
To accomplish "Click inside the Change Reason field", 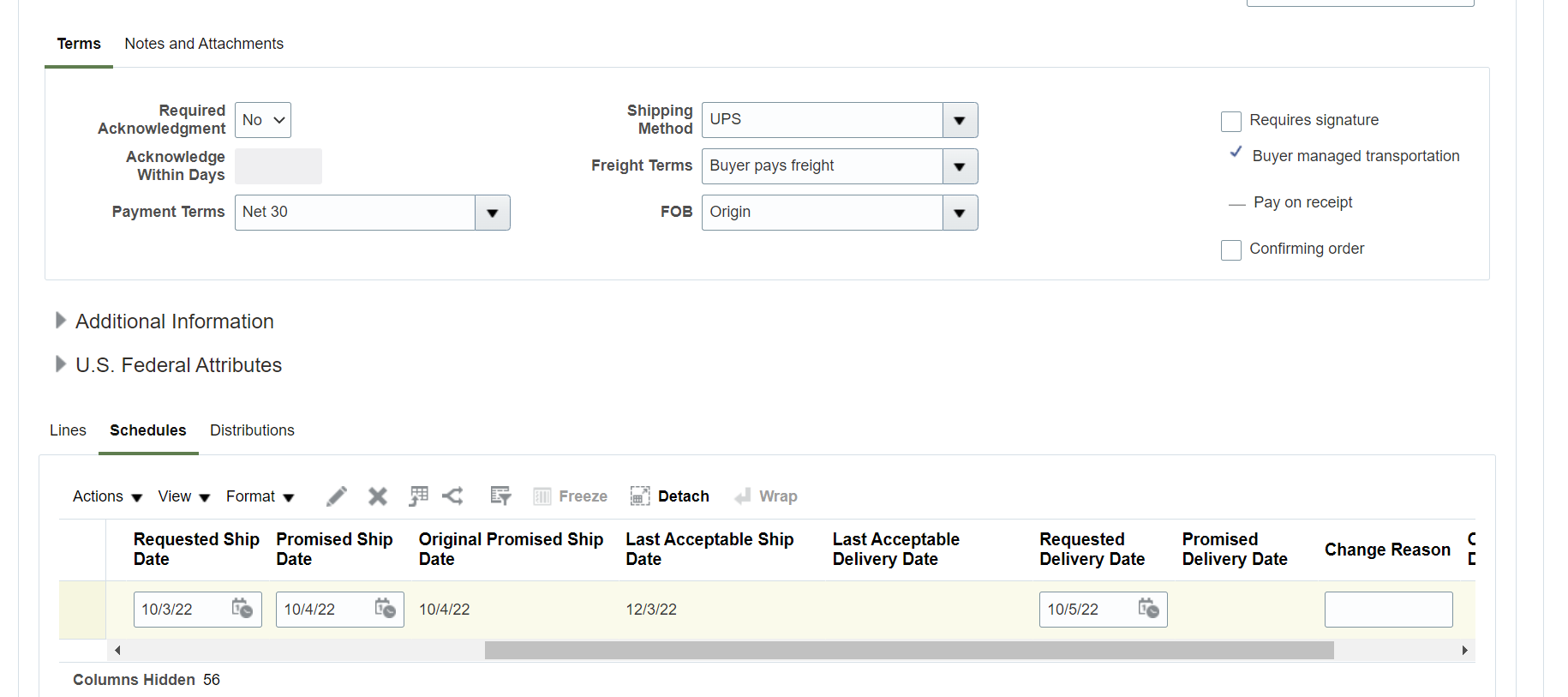I will [1388, 609].
